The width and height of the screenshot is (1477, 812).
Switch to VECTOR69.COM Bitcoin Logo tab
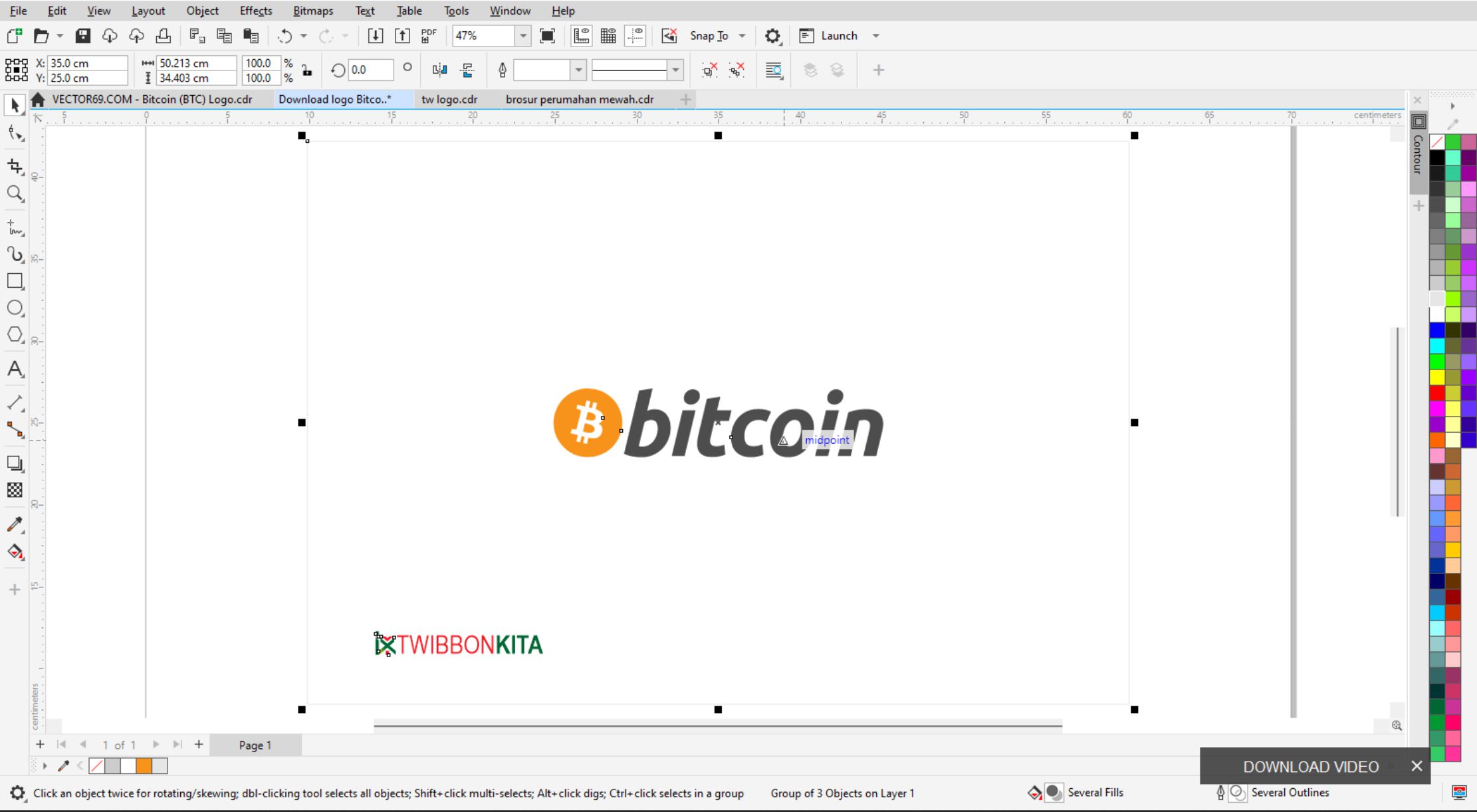point(152,99)
